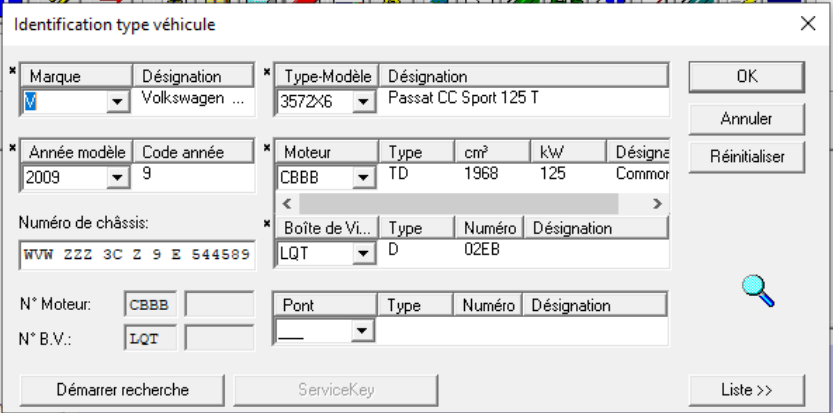Click the magnifying glass search icon
The height and width of the screenshot is (413, 833).
(758, 291)
